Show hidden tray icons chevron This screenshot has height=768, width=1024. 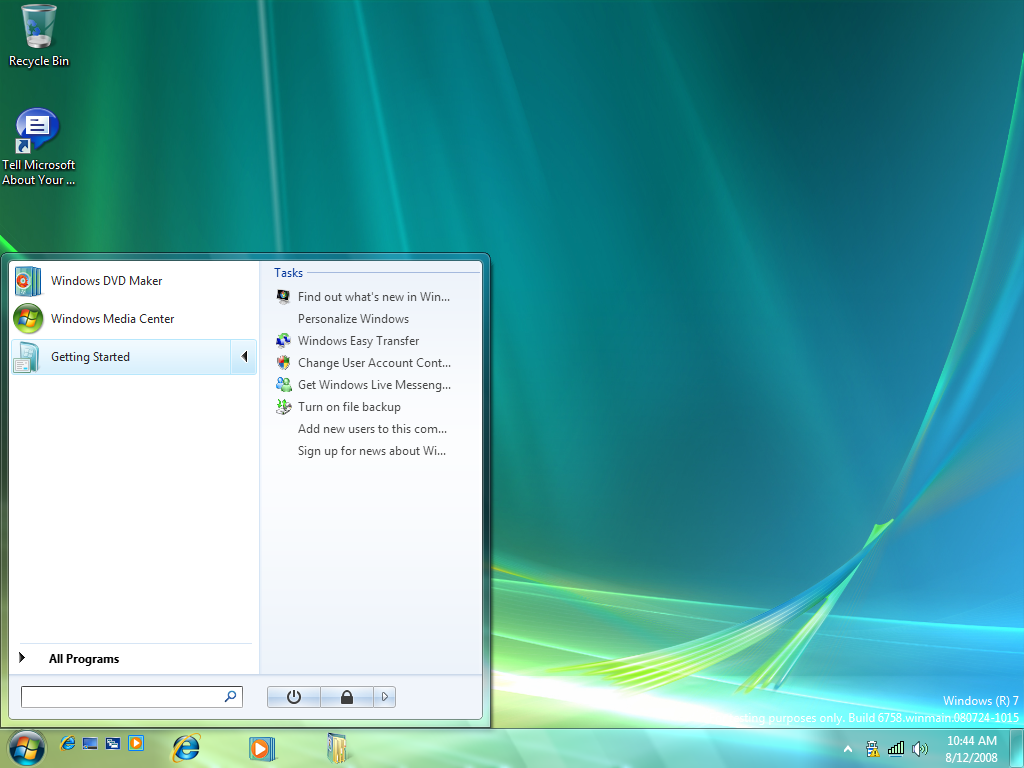pyautogui.click(x=848, y=748)
